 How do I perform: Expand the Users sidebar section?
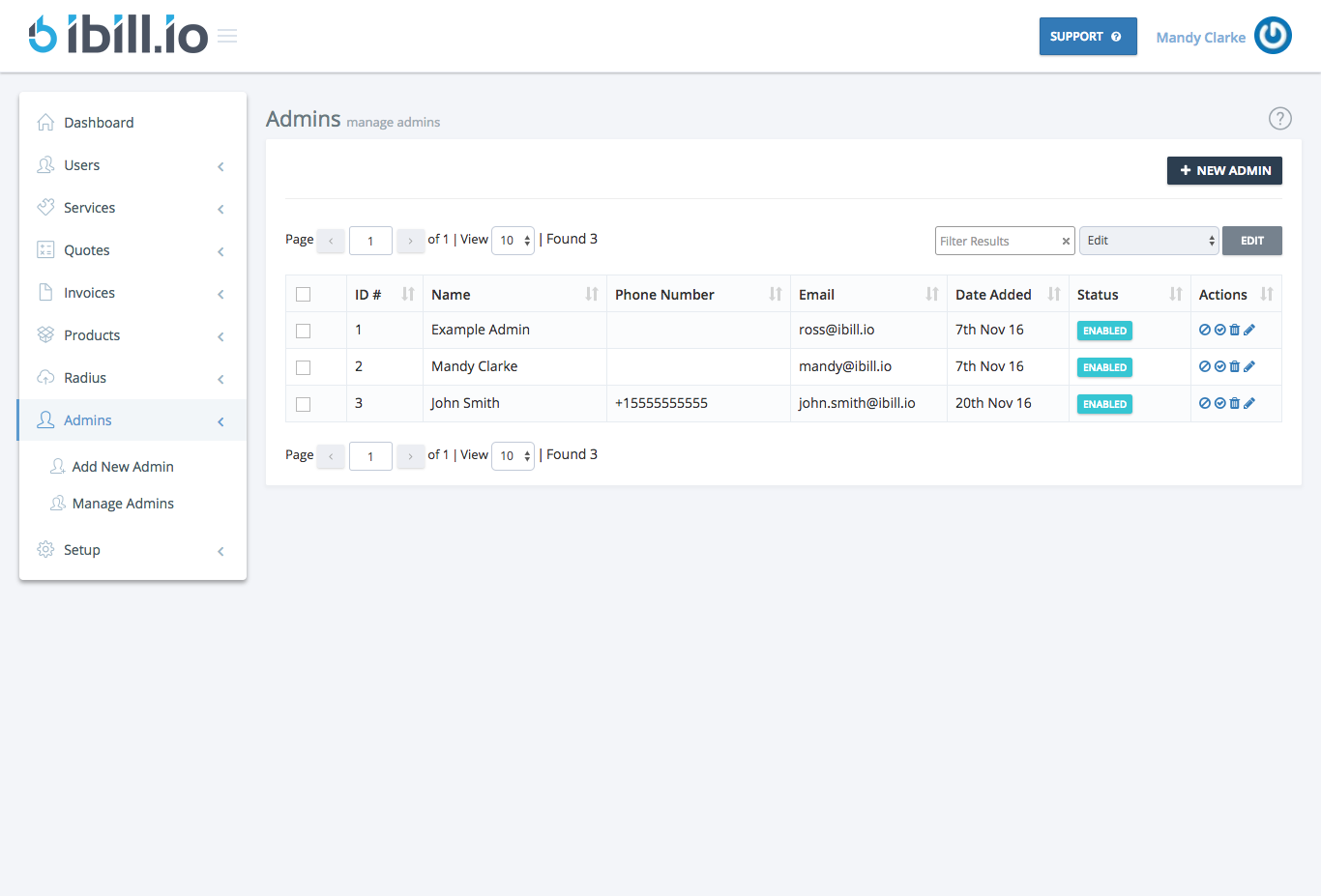pos(132,165)
